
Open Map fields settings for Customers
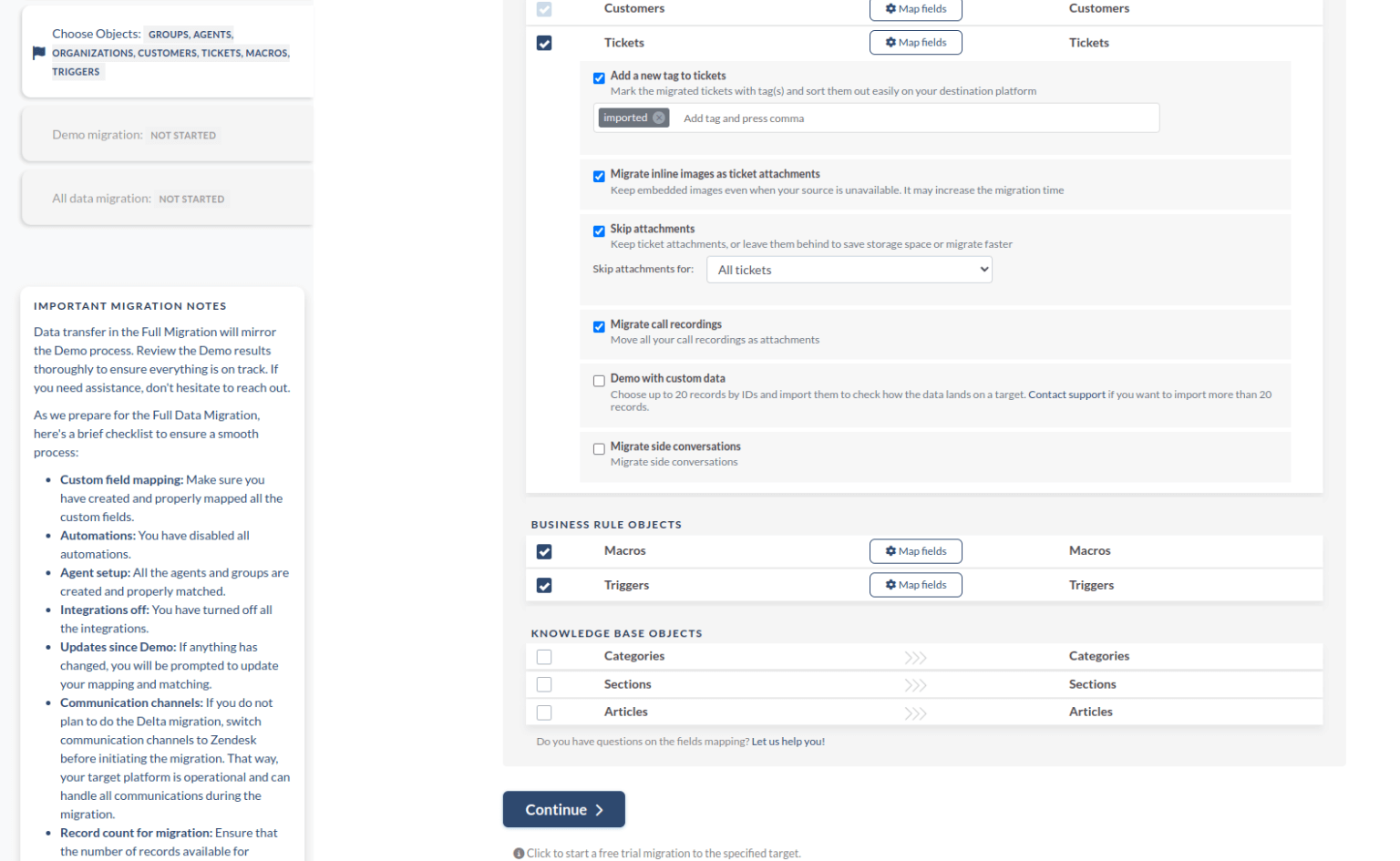pos(915,9)
